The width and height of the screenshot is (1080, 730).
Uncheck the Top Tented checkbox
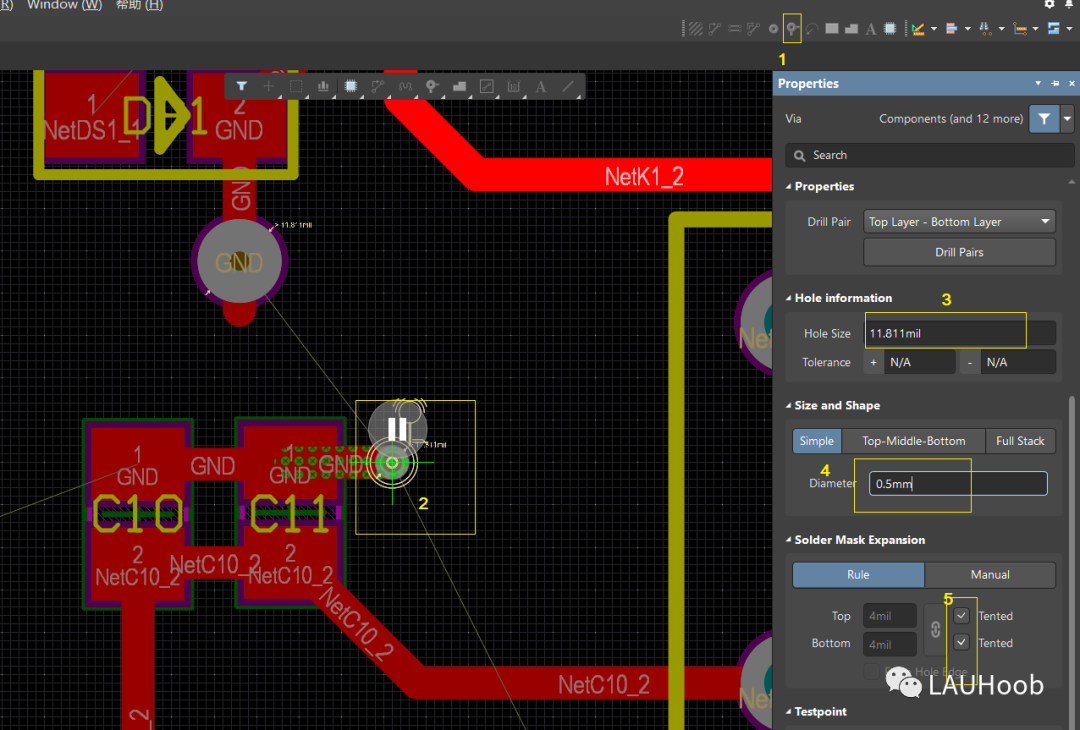coord(962,616)
